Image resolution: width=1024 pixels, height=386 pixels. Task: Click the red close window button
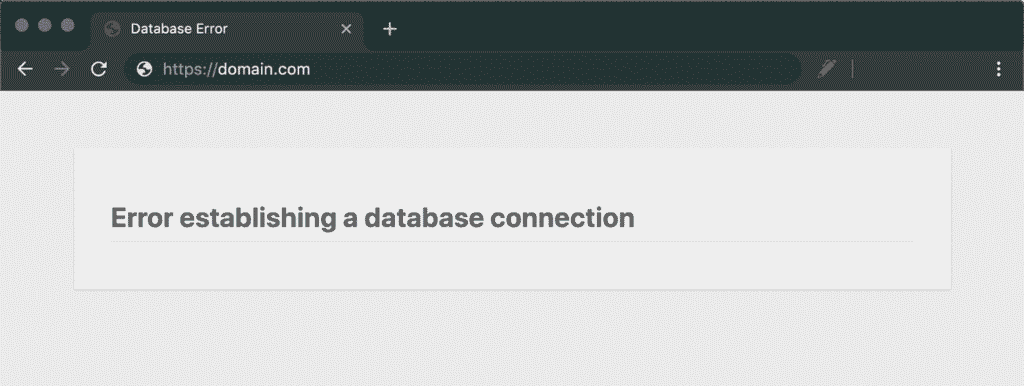22,25
